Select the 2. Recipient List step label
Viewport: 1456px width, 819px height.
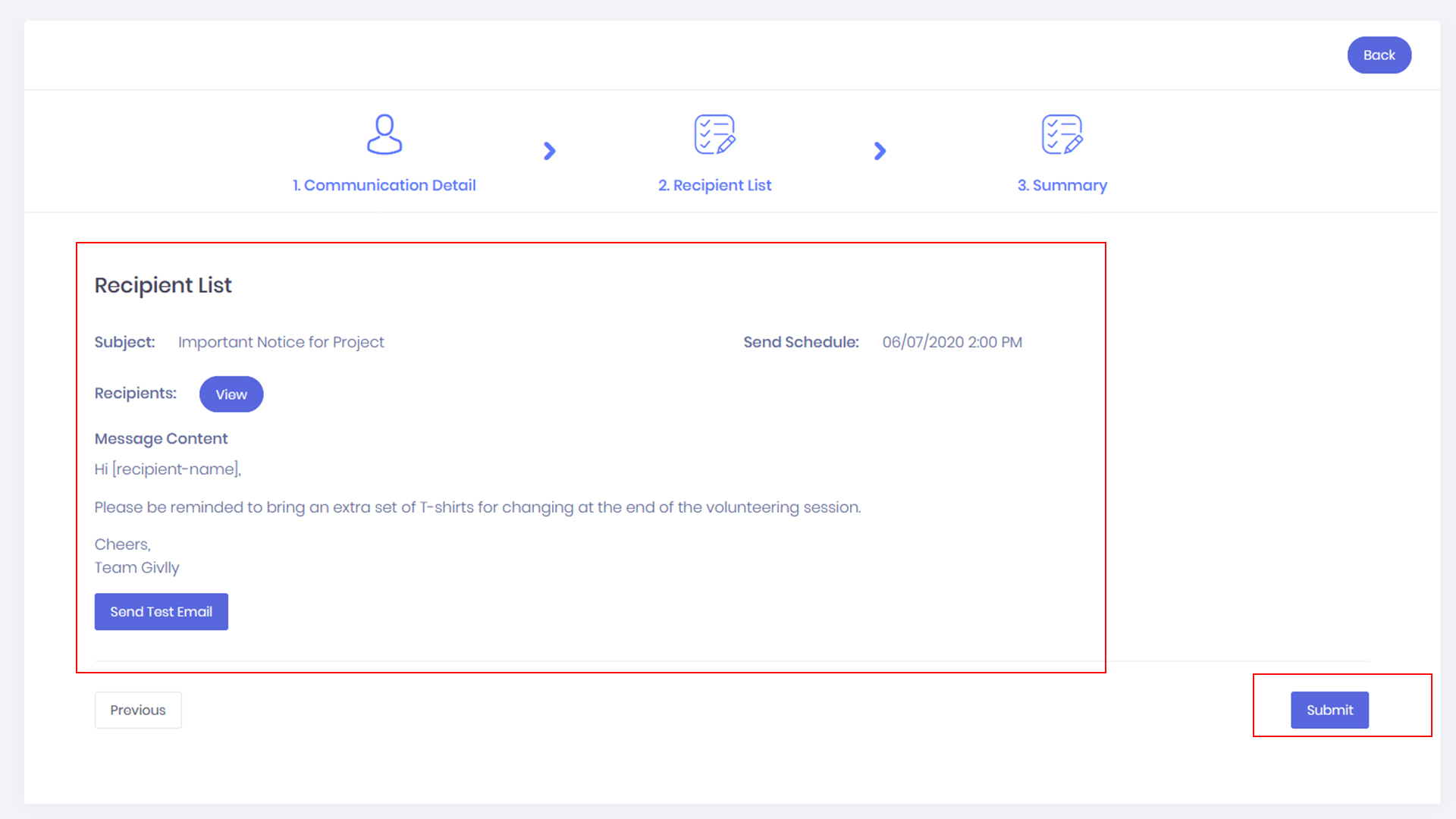[714, 185]
